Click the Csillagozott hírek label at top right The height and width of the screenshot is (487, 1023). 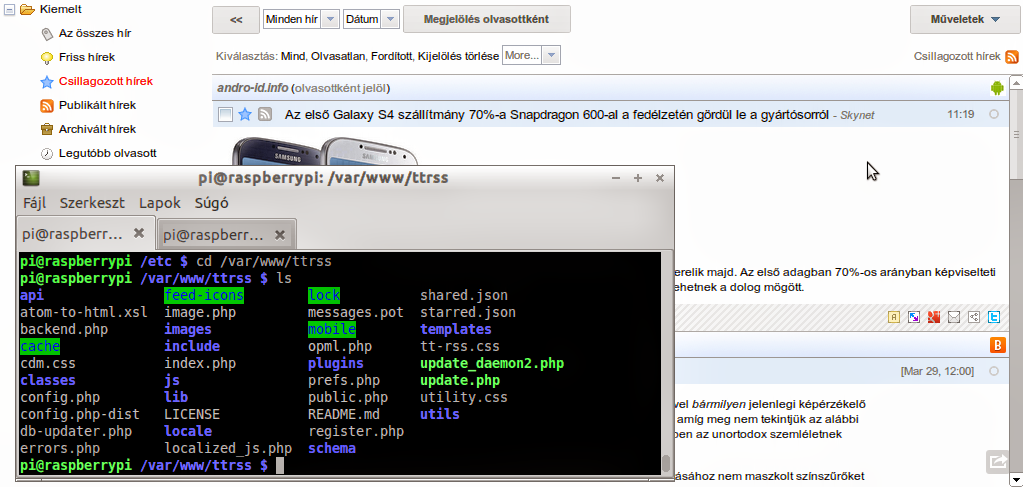click(x=957, y=57)
